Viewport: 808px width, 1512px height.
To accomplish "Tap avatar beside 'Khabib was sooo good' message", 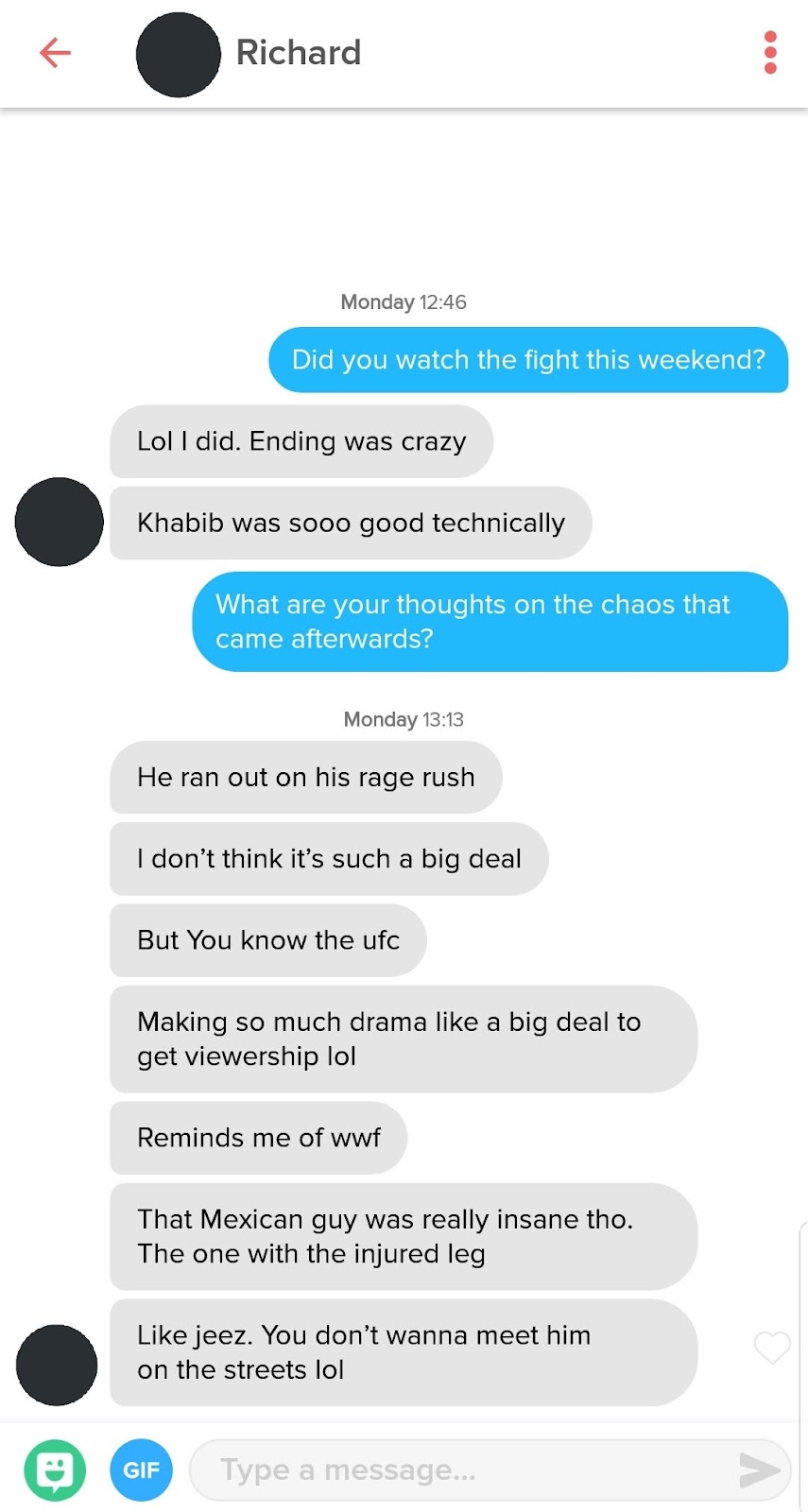I will click(x=59, y=522).
